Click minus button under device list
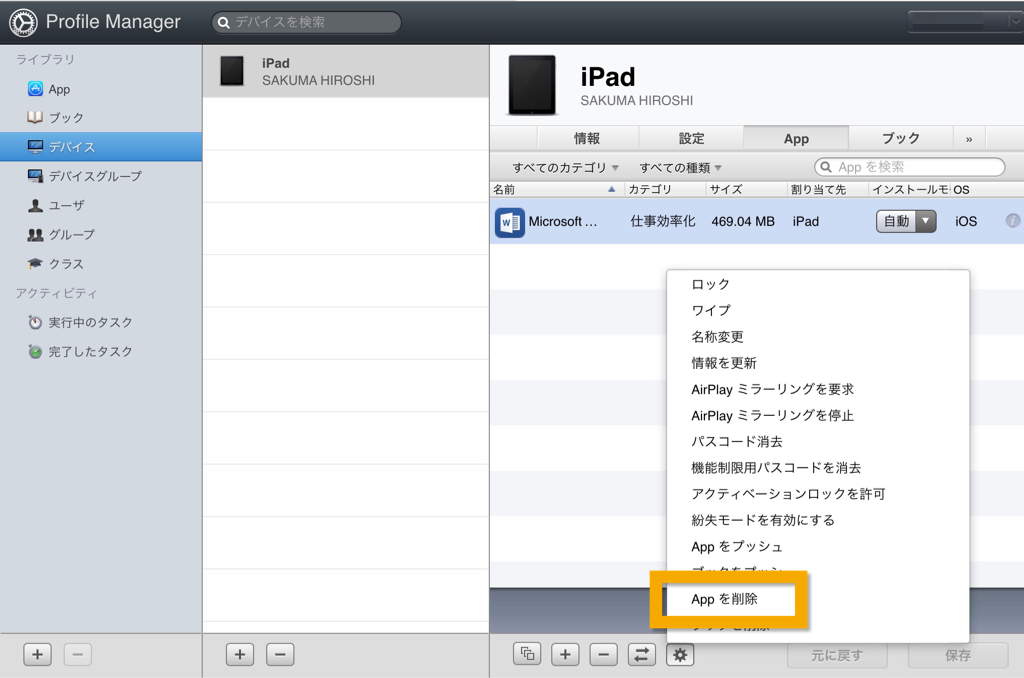The width and height of the screenshot is (1024, 678). click(x=280, y=654)
